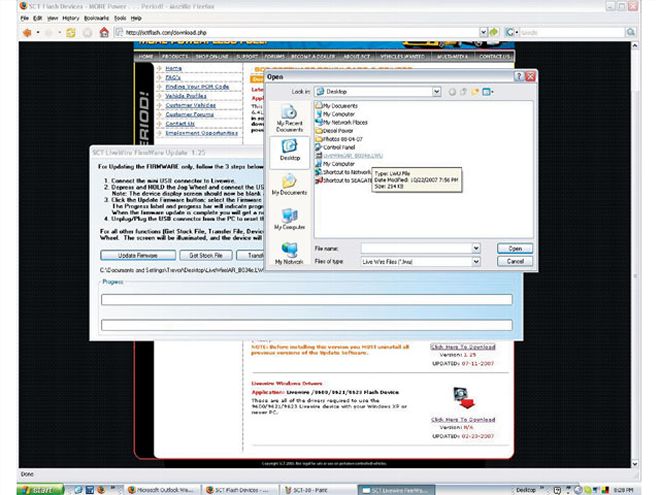Click the Open dialog help question-mark button
Image resolution: width=660 pixels, height=495 pixels.
(x=519, y=76)
